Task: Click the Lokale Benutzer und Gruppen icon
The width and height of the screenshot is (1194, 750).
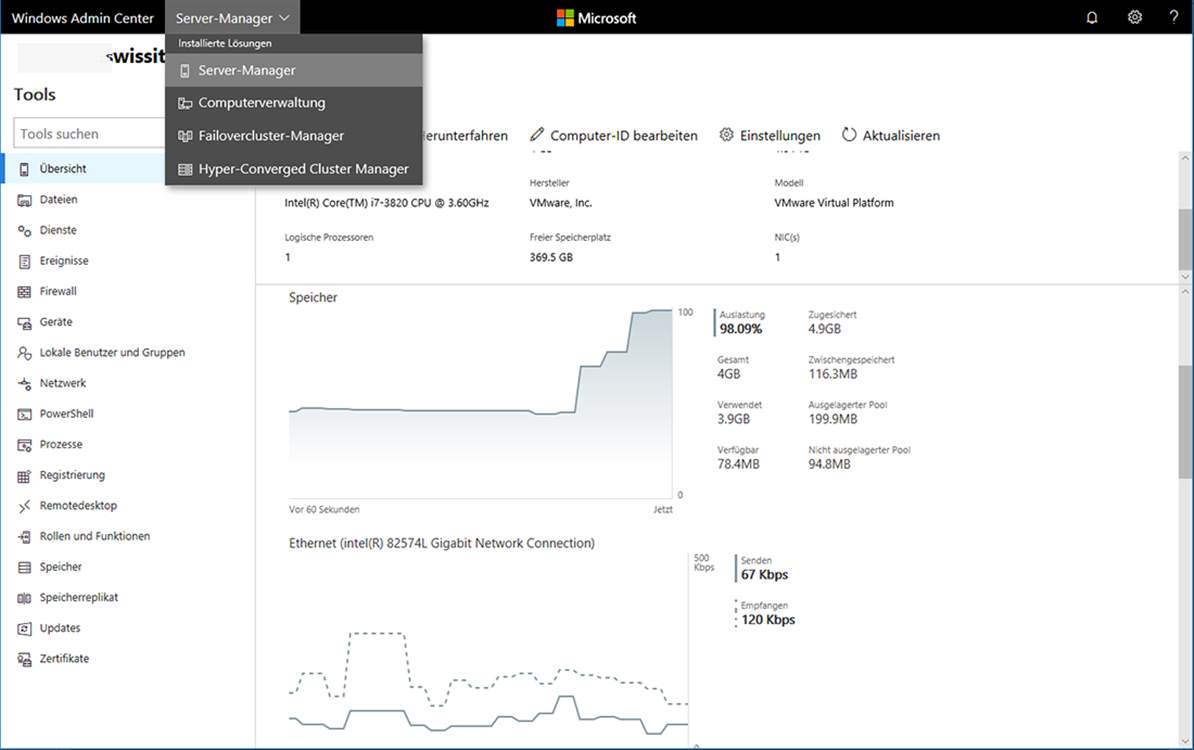Action: (24, 353)
